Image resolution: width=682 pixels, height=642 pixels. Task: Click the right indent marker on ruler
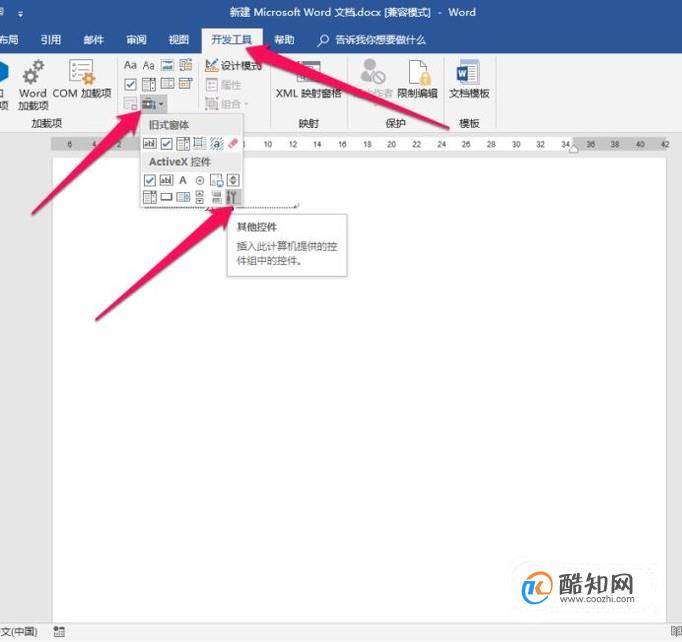coord(574,149)
